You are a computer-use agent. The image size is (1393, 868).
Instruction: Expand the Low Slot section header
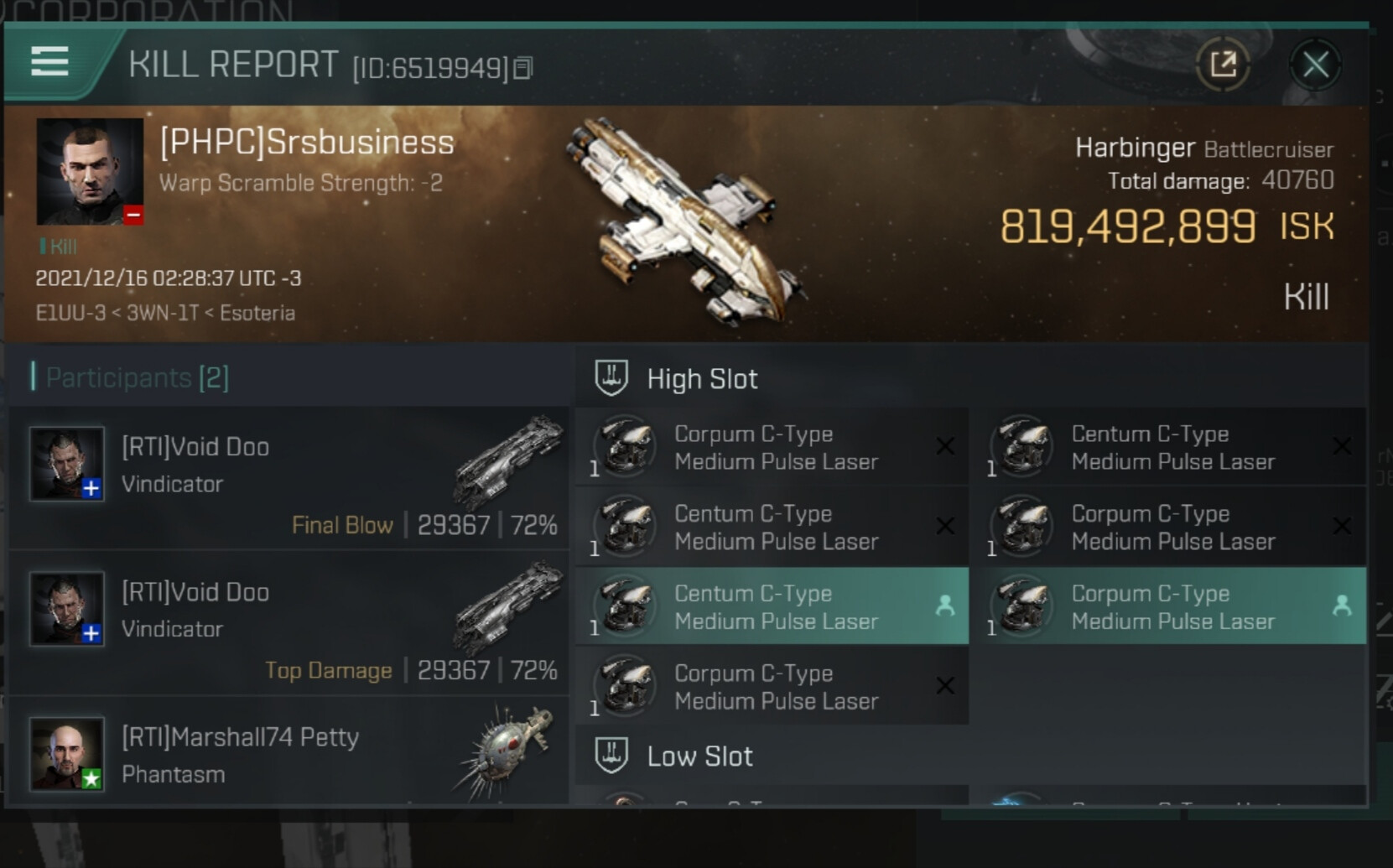[x=700, y=756]
